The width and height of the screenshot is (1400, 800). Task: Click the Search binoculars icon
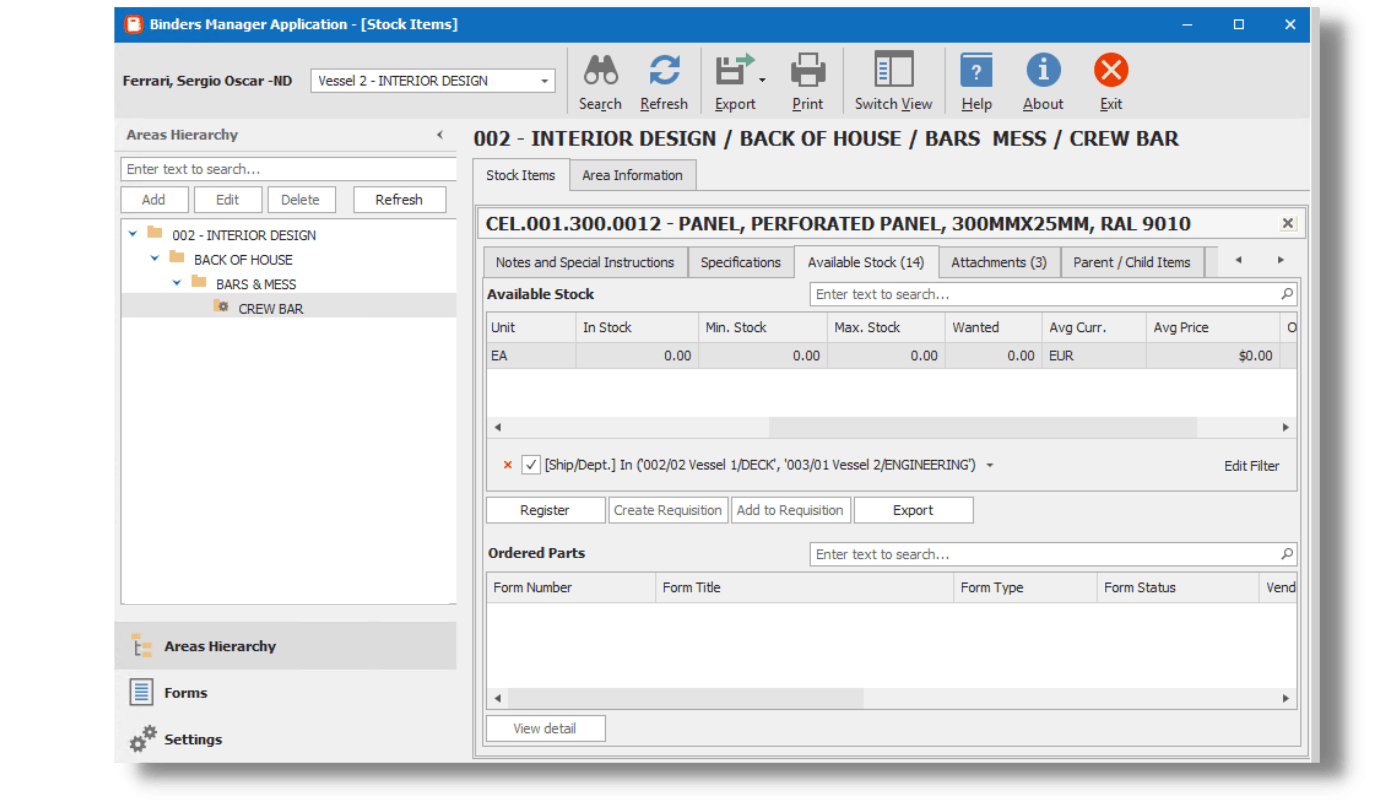point(599,70)
